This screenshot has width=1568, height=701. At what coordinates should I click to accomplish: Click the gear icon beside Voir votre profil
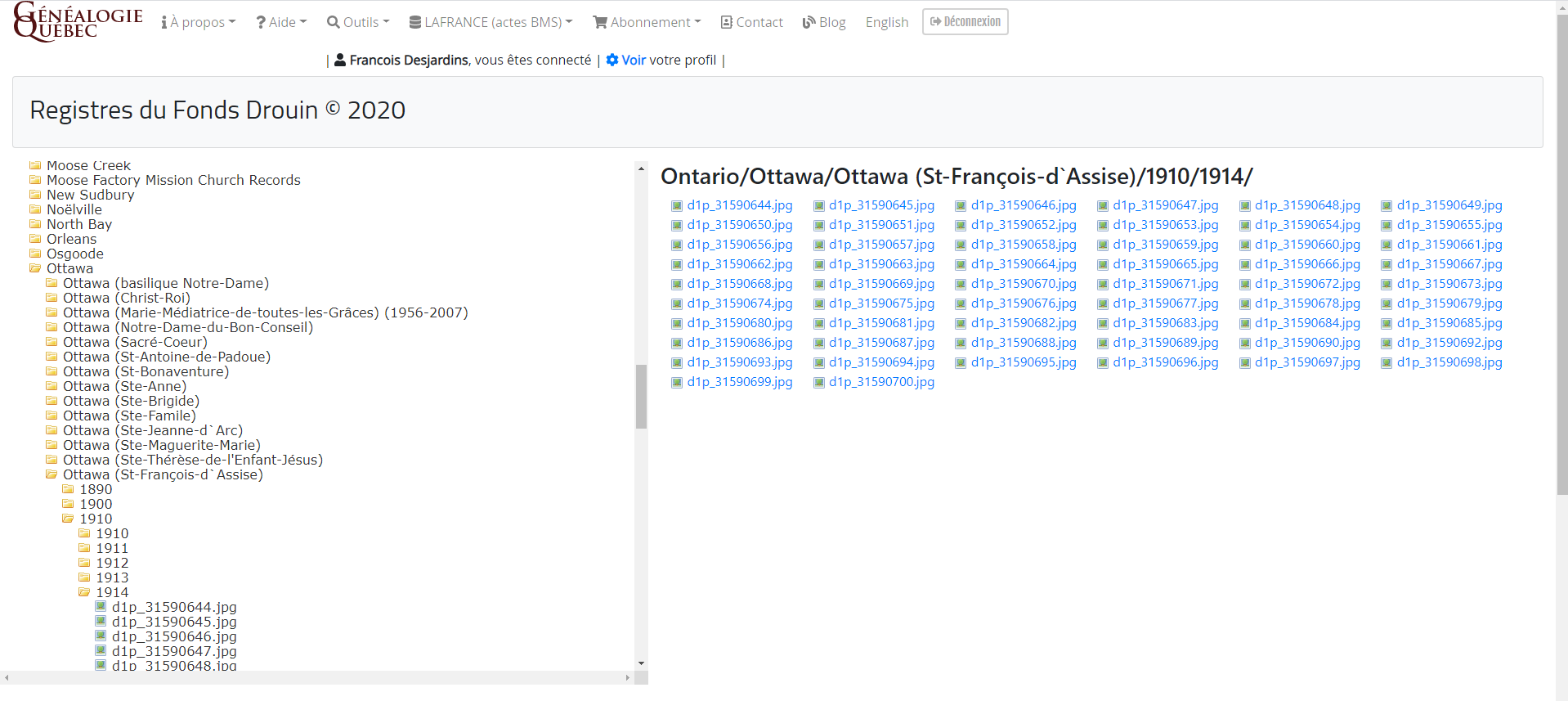612,60
